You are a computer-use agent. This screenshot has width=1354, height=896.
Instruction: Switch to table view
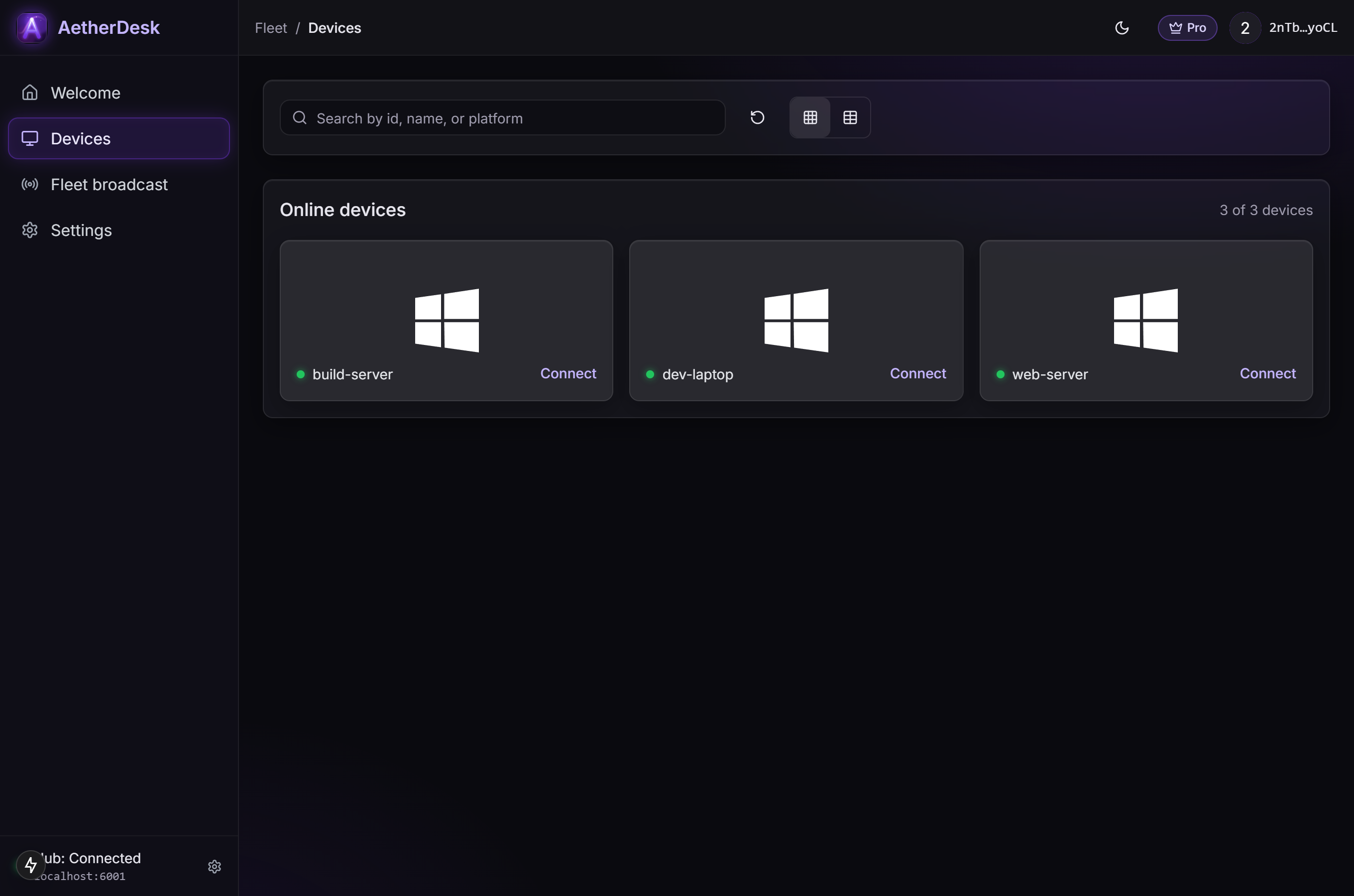850,117
